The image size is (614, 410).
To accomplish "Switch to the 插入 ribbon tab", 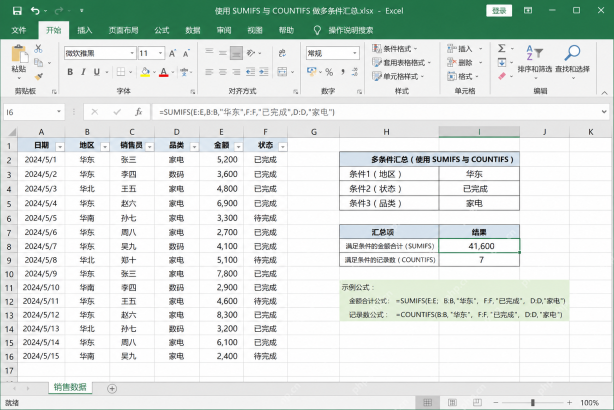I will [85, 30].
